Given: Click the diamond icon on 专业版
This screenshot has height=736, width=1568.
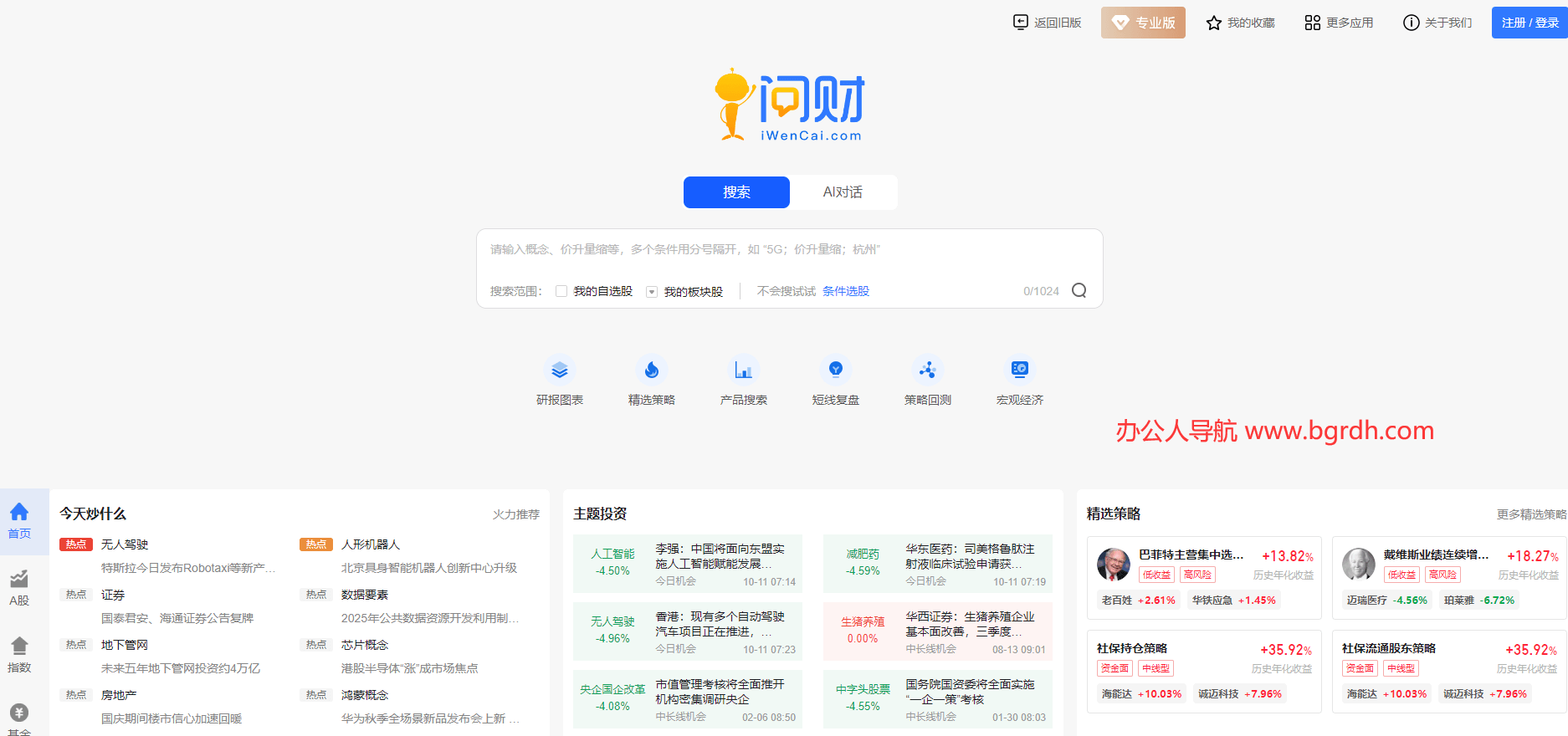Looking at the screenshot, I should click(1120, 23).
